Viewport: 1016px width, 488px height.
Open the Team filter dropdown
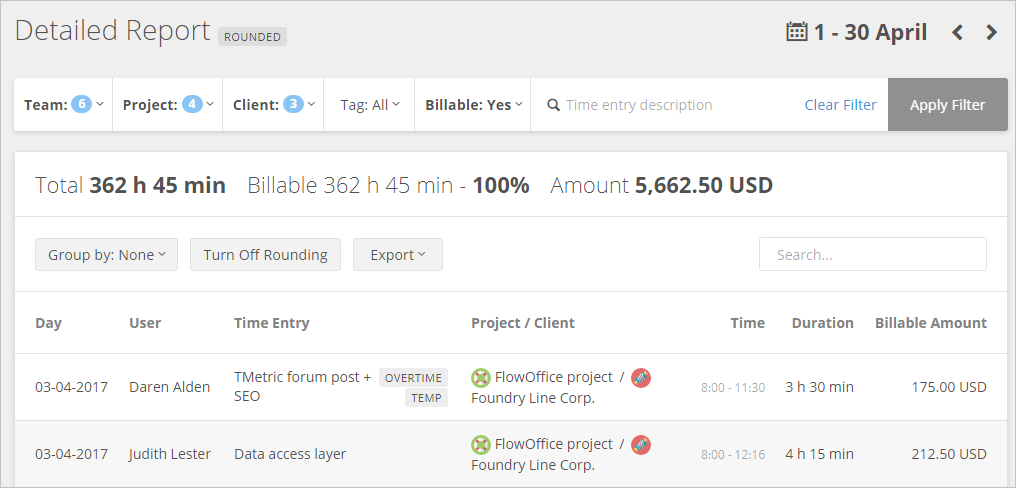pyautogui.click(x=63, y=105)
